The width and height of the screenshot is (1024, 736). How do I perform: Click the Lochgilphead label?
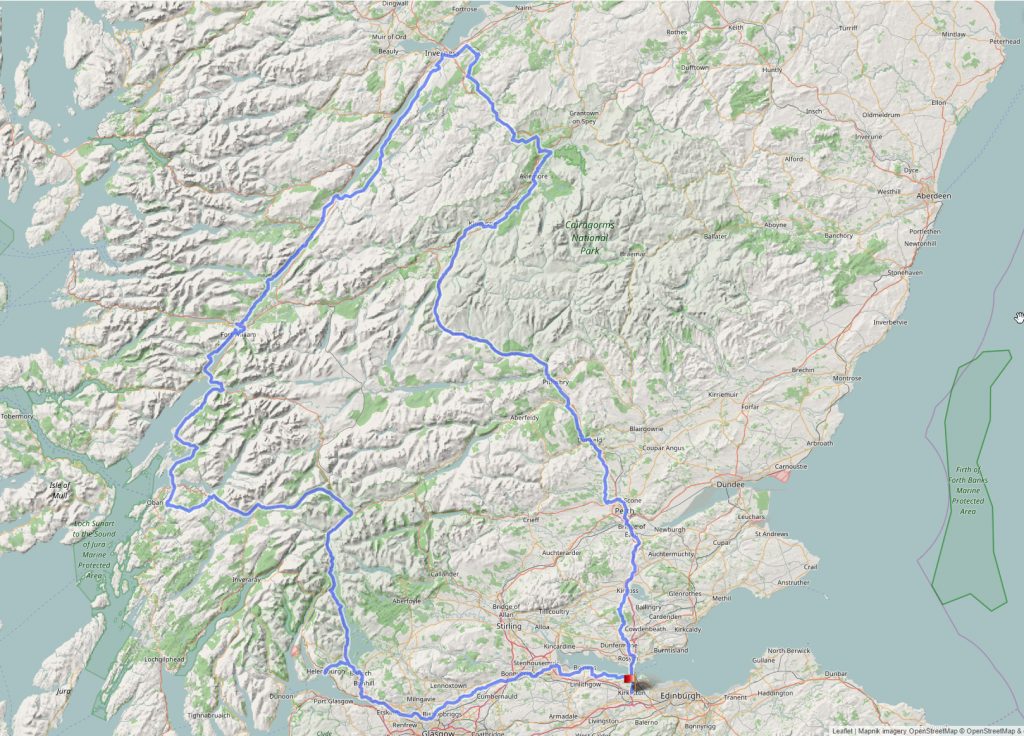[164, 660]
